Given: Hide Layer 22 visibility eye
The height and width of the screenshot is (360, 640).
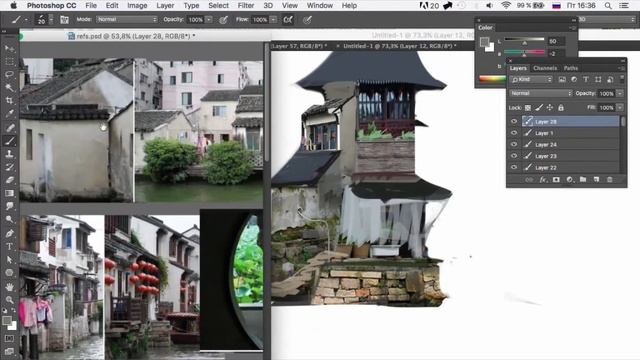Looking at the screenshot, I should pyautogui.click(x=514, y=167).
